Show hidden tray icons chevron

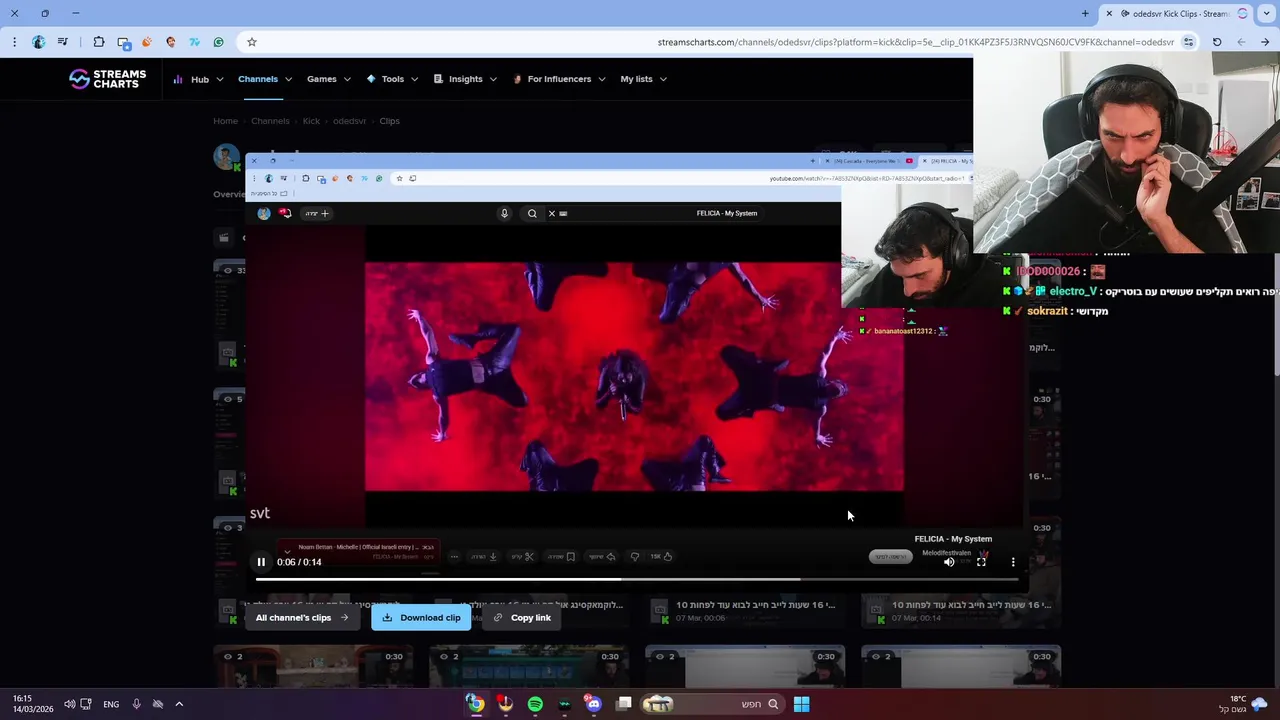point(179,704)
